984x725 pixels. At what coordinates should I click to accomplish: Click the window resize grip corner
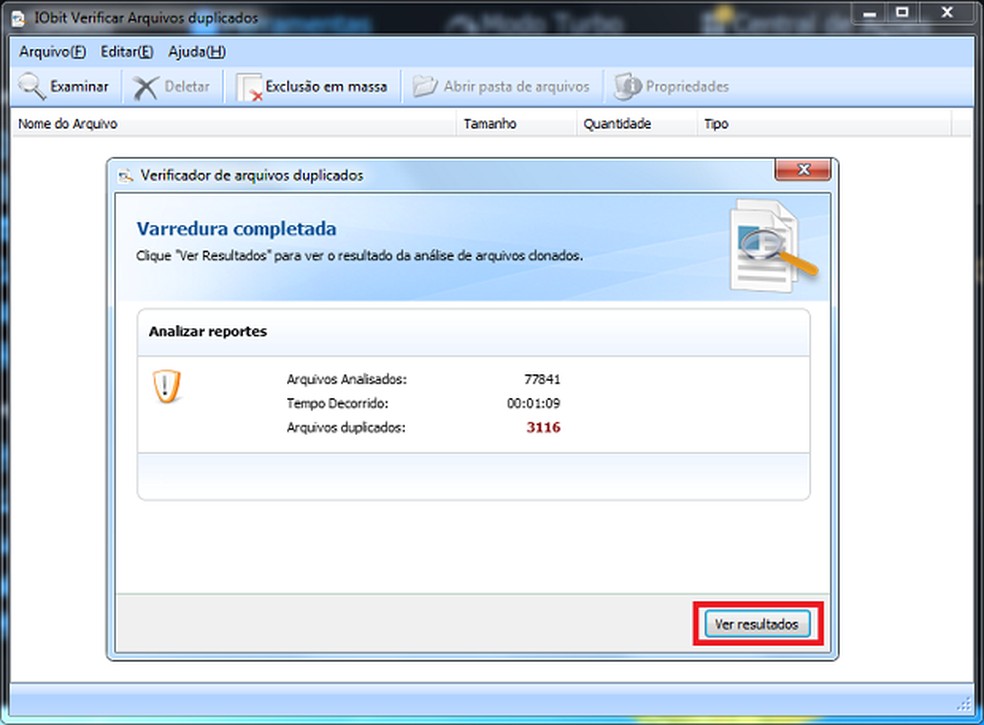pos(964,705)
